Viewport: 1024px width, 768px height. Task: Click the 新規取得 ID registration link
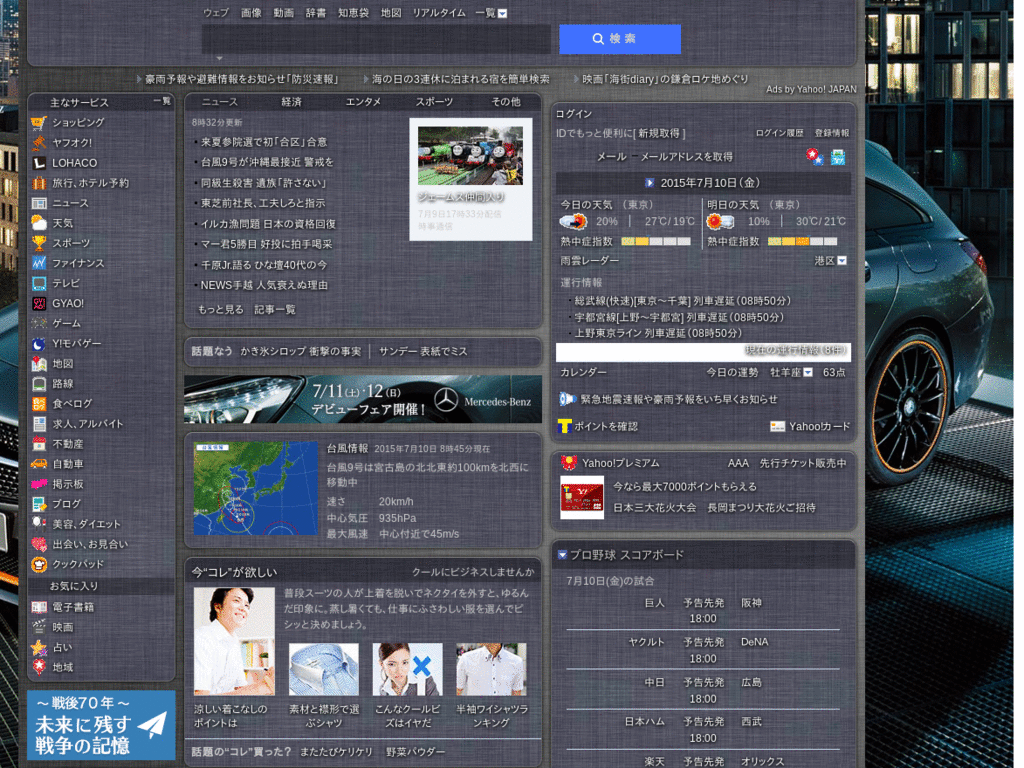click(x=659, y=133)
